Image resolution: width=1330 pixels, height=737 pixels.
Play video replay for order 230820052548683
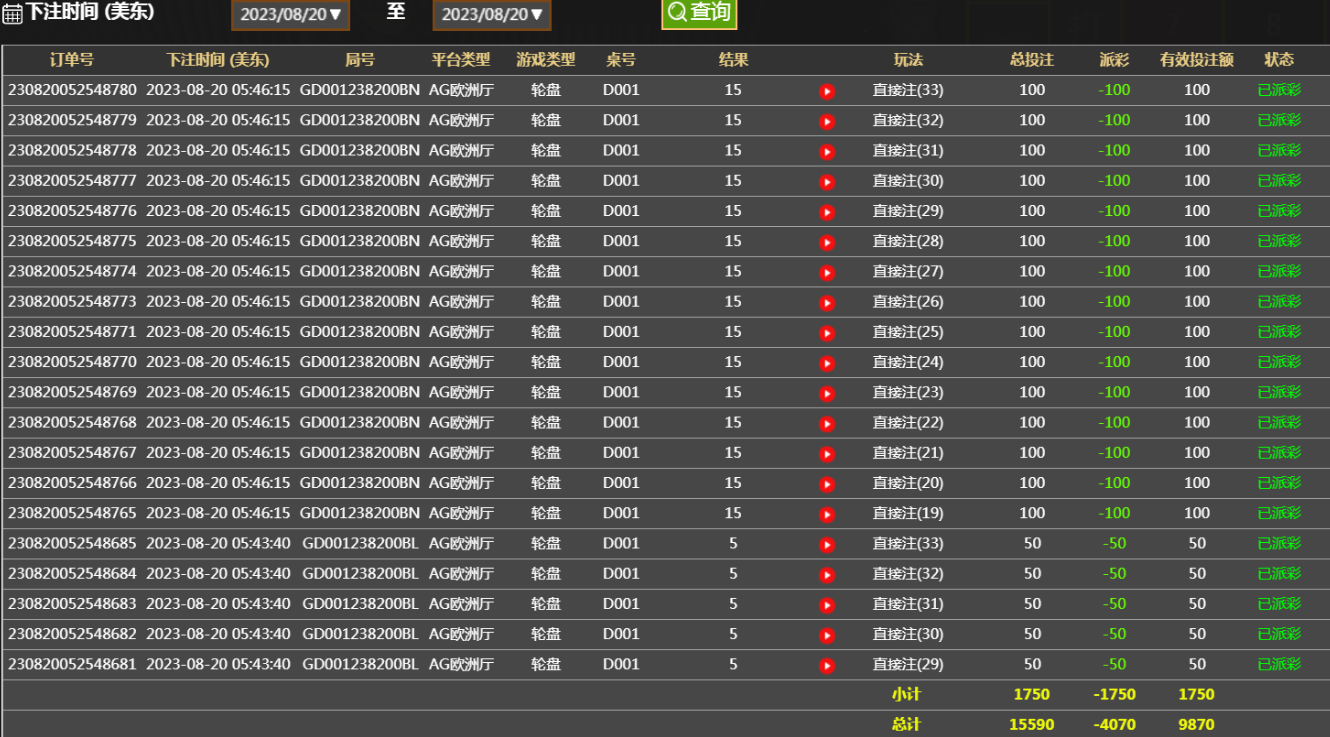pos(827,605)
